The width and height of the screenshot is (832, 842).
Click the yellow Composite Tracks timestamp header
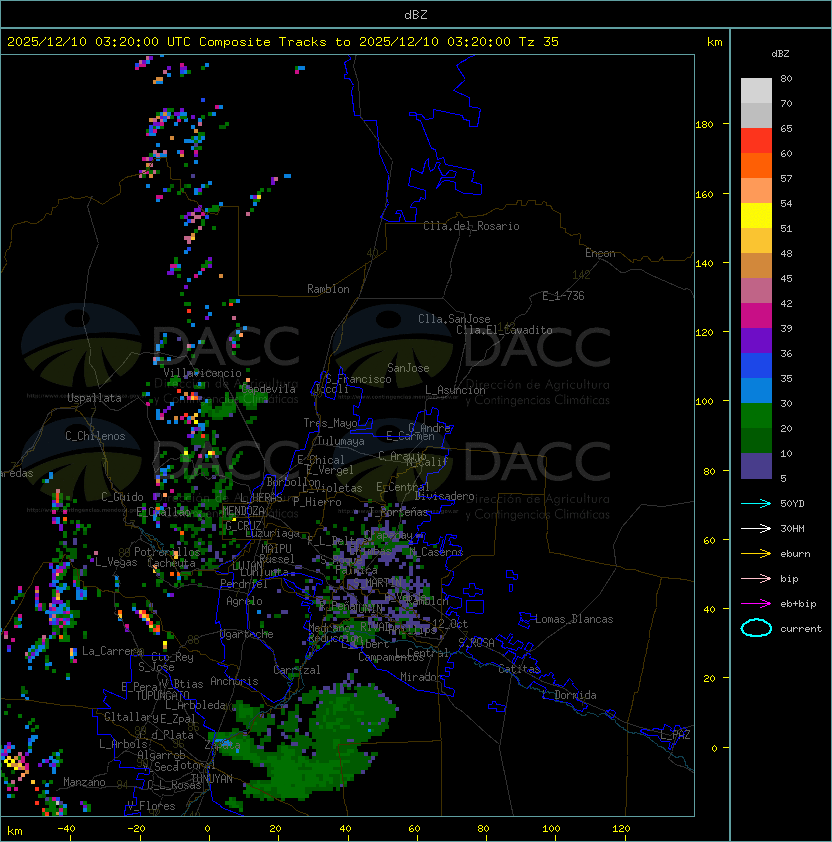click(x=283, y=42)
